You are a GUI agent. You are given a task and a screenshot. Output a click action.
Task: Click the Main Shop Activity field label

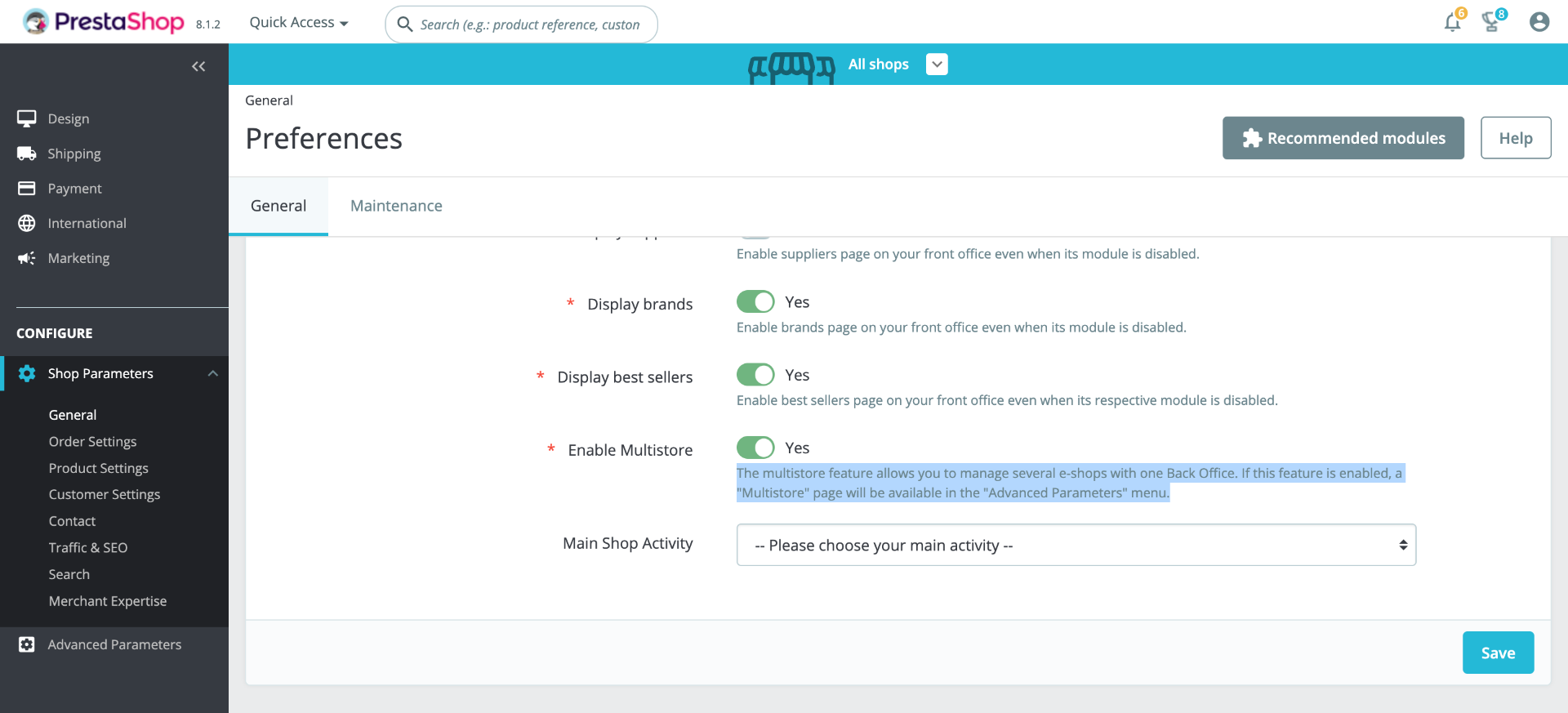coord(627,543)
